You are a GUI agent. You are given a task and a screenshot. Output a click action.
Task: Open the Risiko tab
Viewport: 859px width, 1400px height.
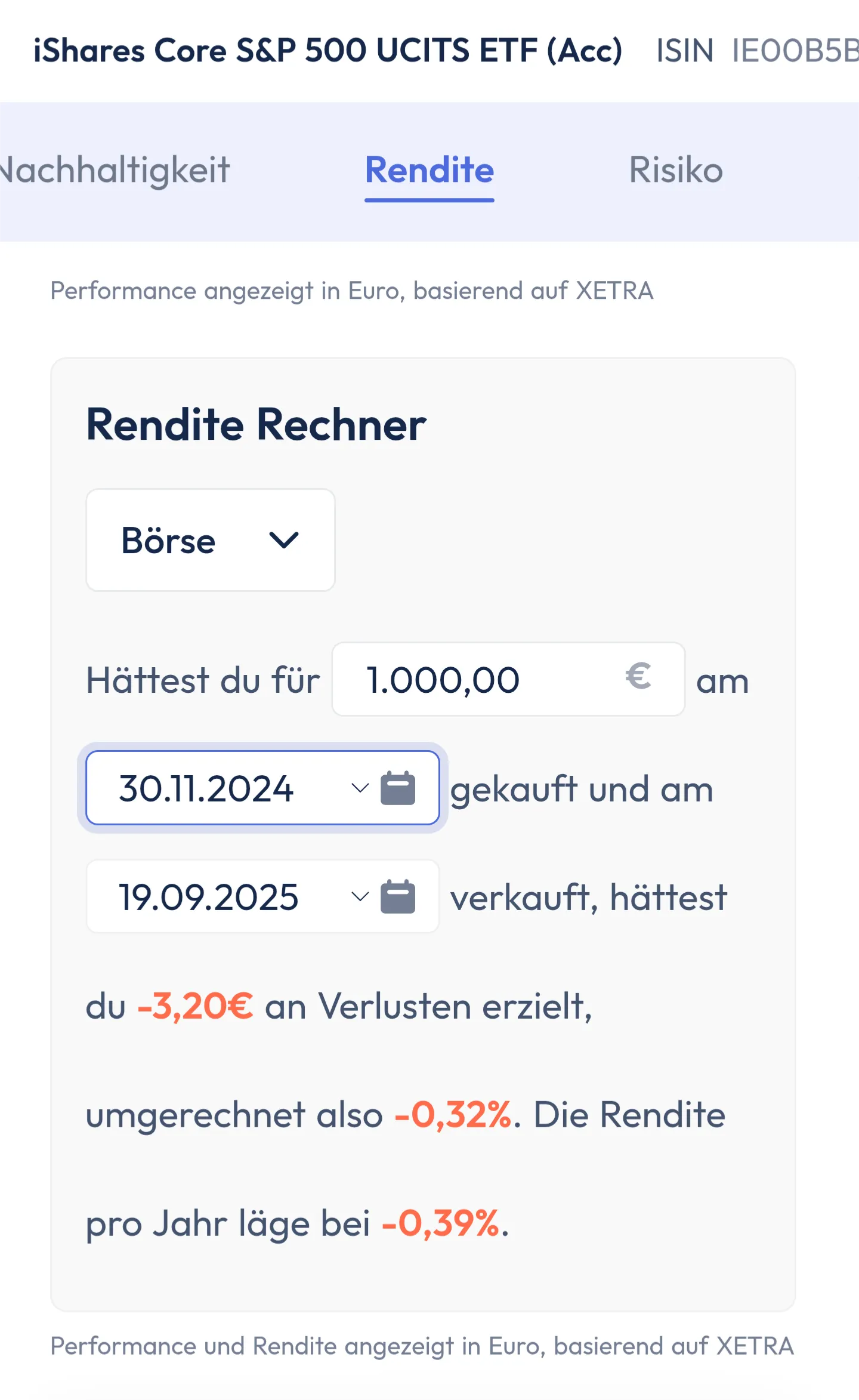click(x=676, y=170)
